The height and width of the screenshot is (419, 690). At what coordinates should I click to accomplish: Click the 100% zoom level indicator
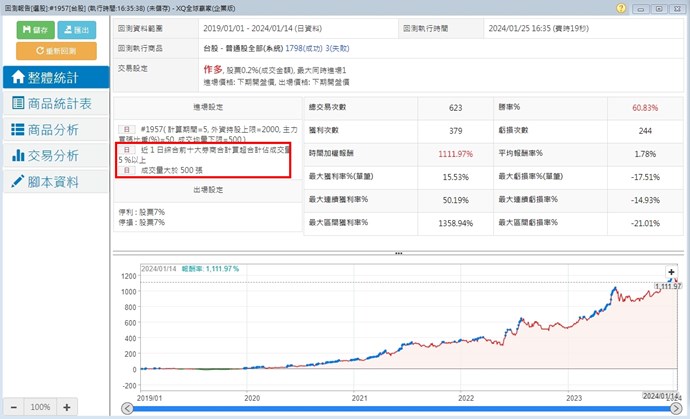pos(39,407)
